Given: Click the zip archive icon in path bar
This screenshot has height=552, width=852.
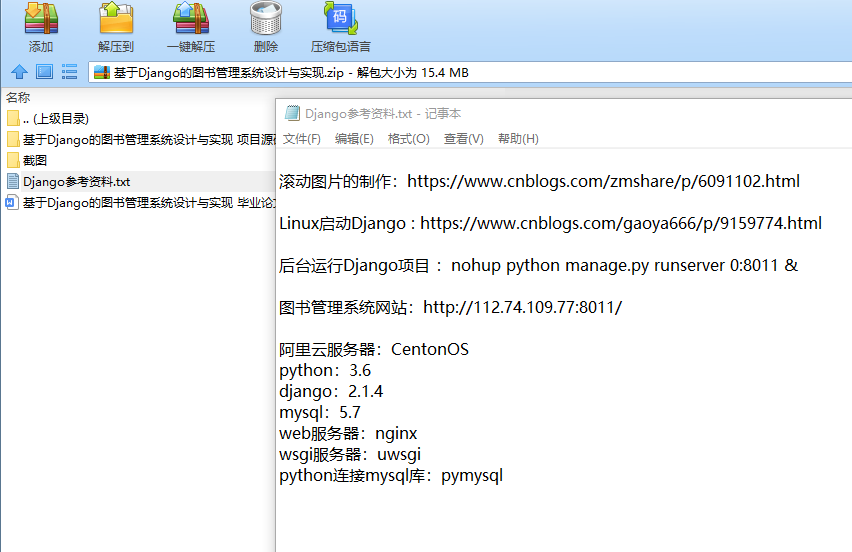Looking at the screenshot, I should (x=102, y=72).
